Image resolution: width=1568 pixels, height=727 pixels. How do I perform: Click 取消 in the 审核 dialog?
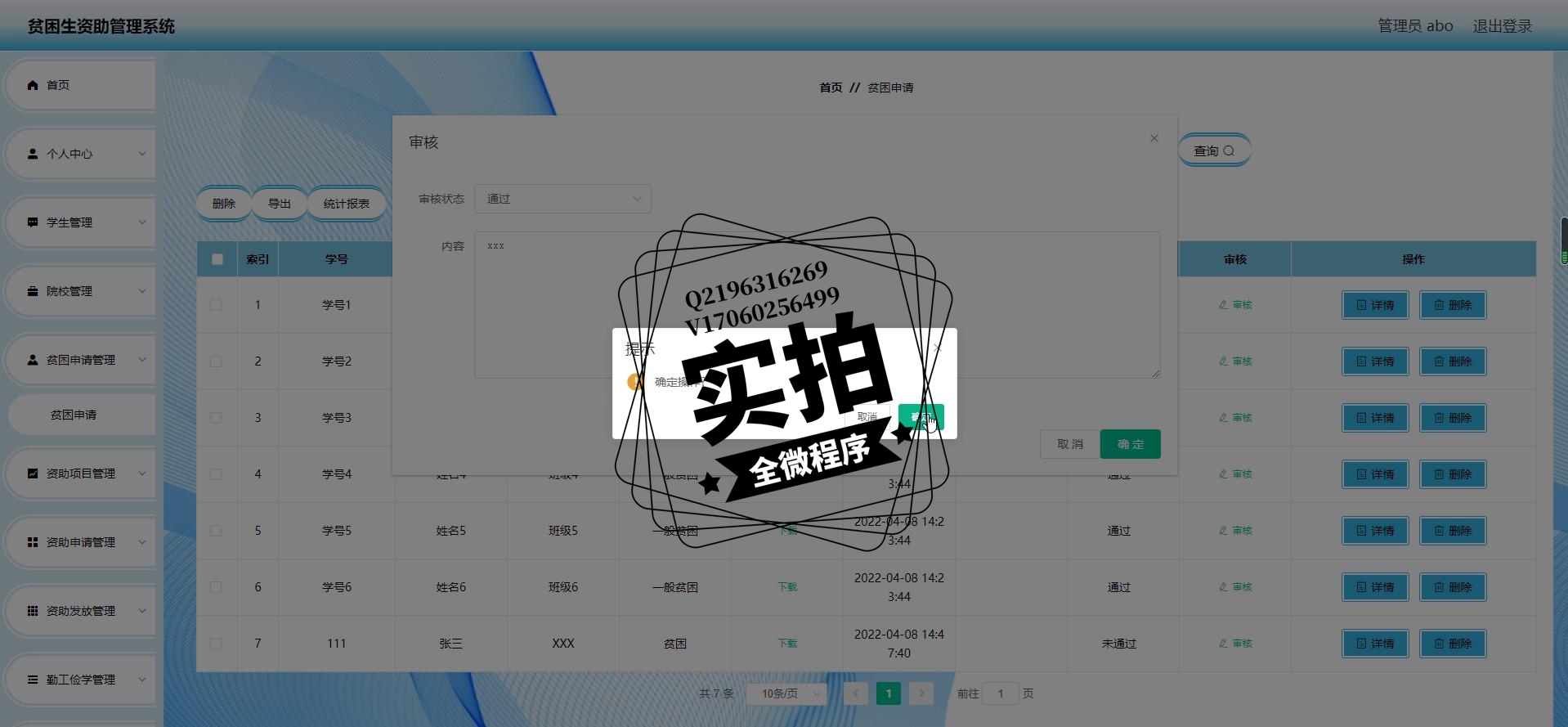[1069, 444]
